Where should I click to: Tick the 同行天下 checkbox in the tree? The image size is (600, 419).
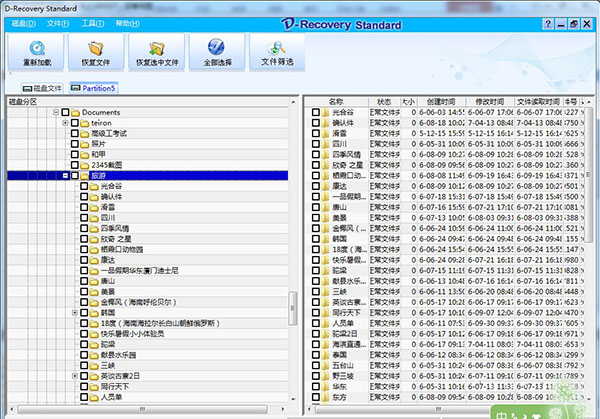[x=84, y=386]
